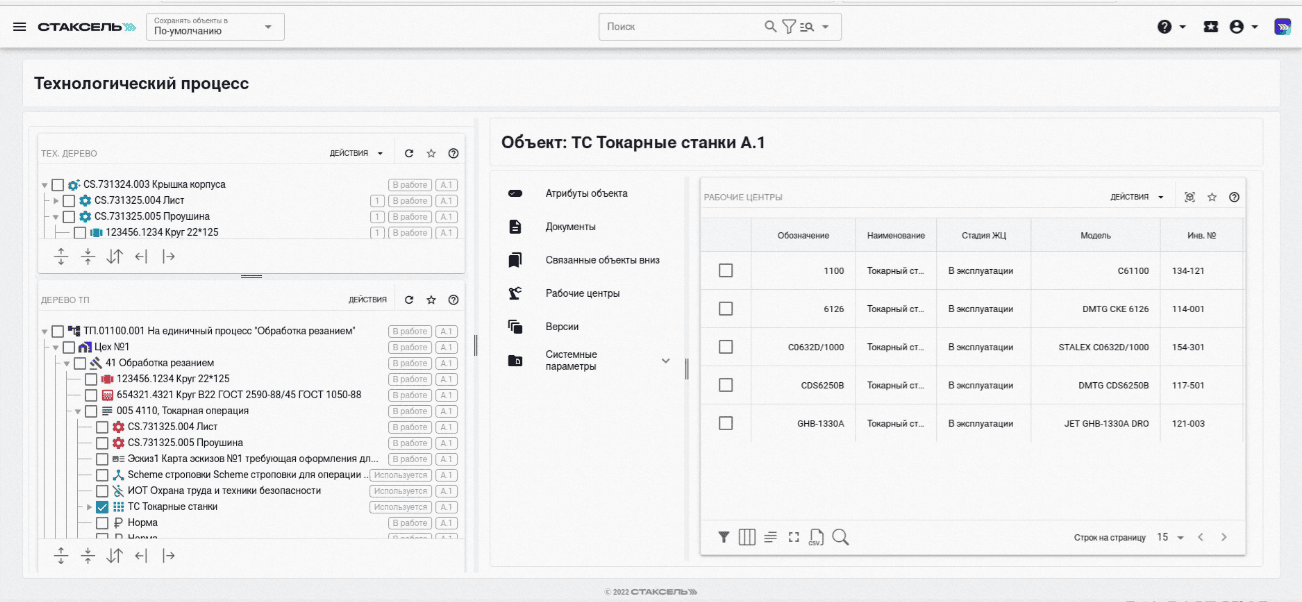Expand Системные параметры section
Screen dimensions: 1302x602
[x=665, y=360]
